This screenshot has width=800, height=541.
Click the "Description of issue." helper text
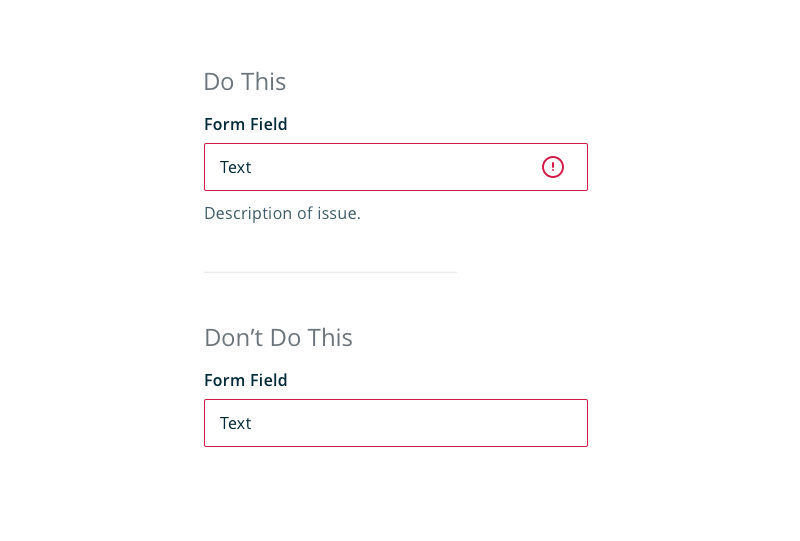[282, 213]
